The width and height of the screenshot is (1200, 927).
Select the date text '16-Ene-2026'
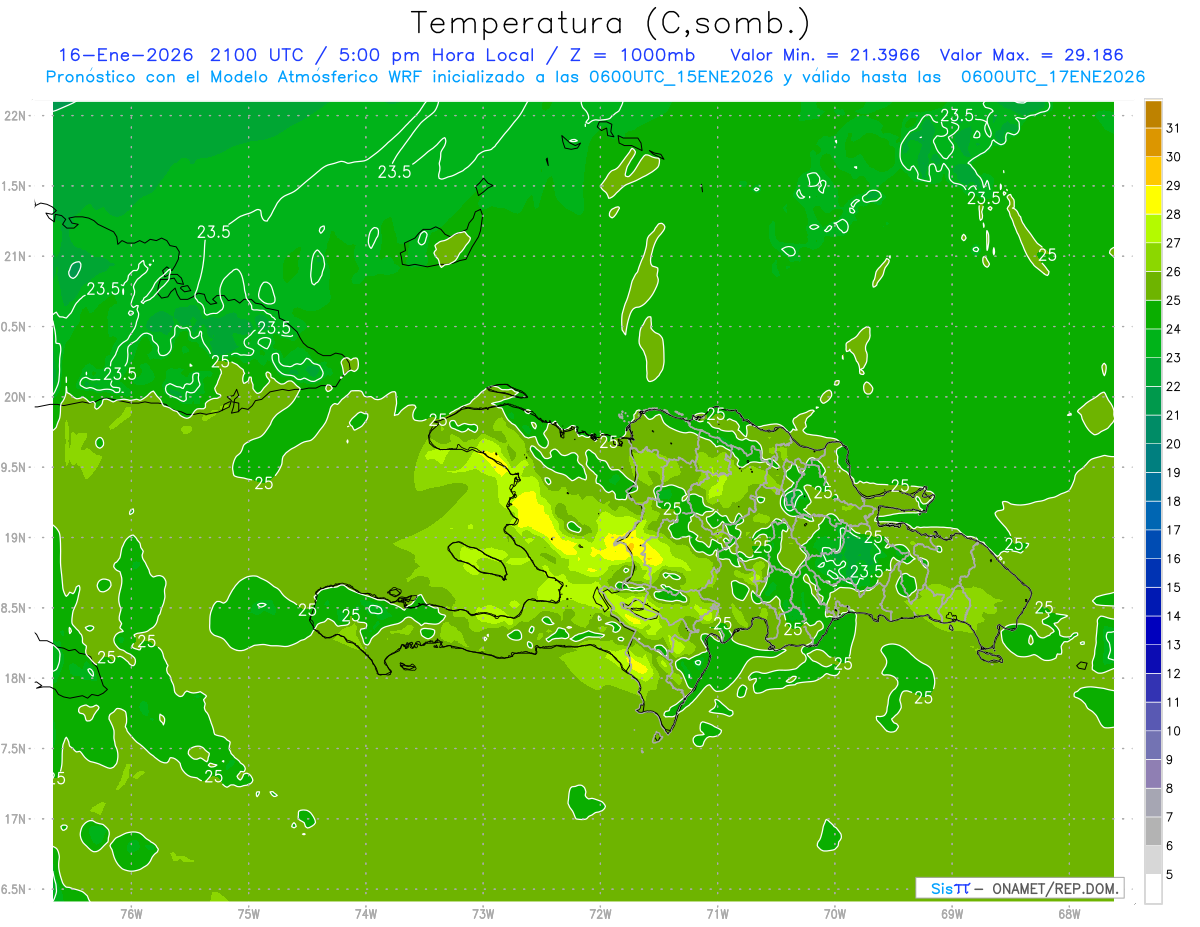124,55
